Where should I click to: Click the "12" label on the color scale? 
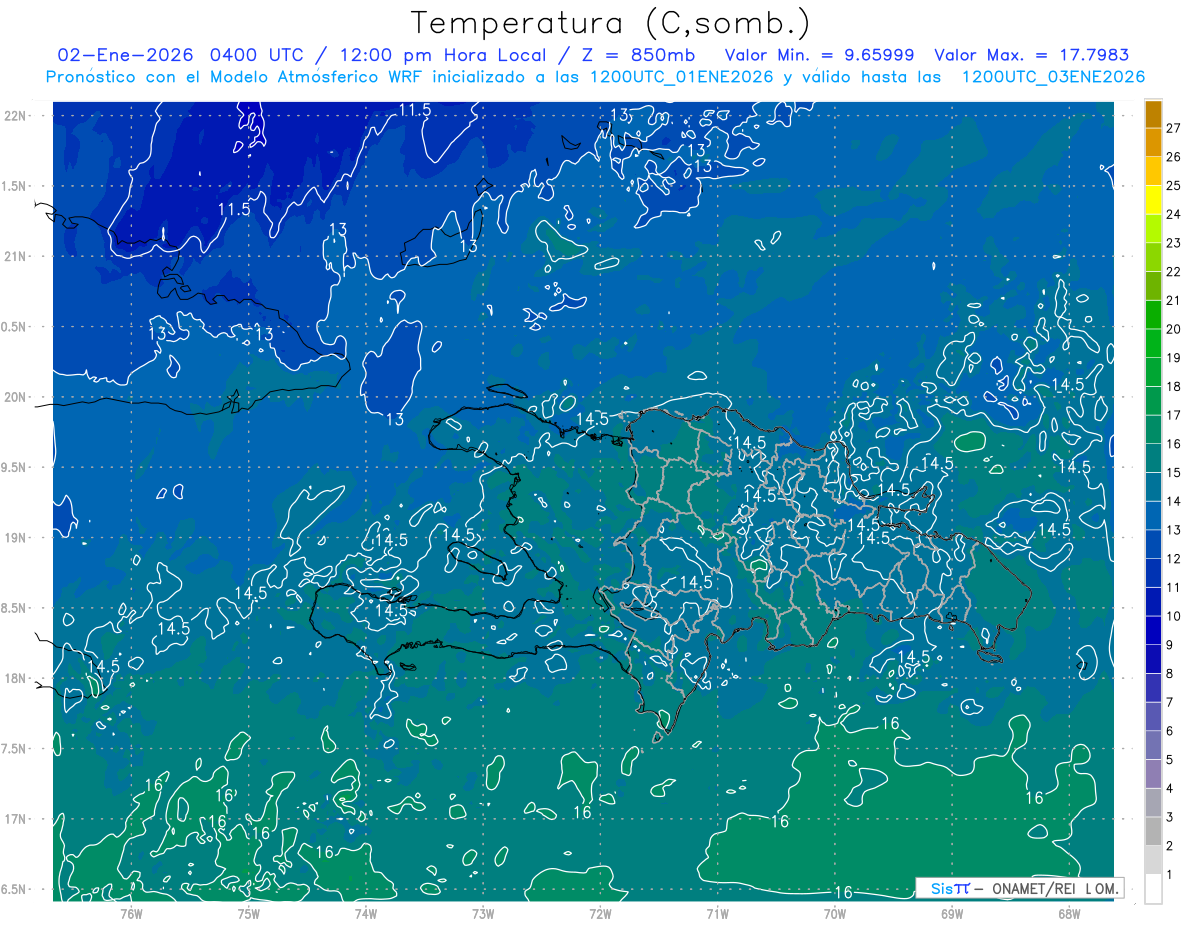(x=1174, y=558)
